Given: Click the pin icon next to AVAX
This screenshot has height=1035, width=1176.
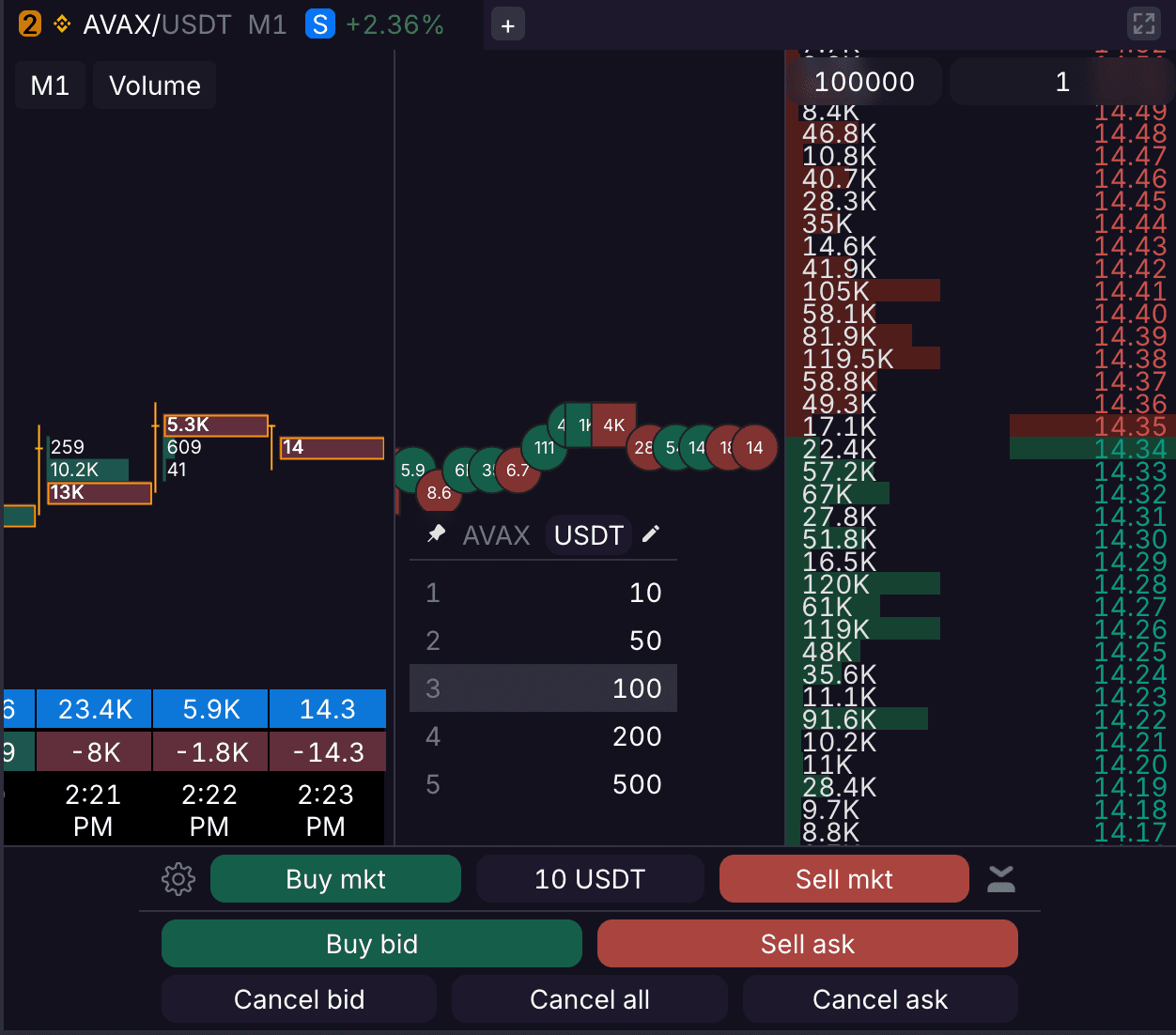Looking at the screenshot, I should [x=436, y=533].
